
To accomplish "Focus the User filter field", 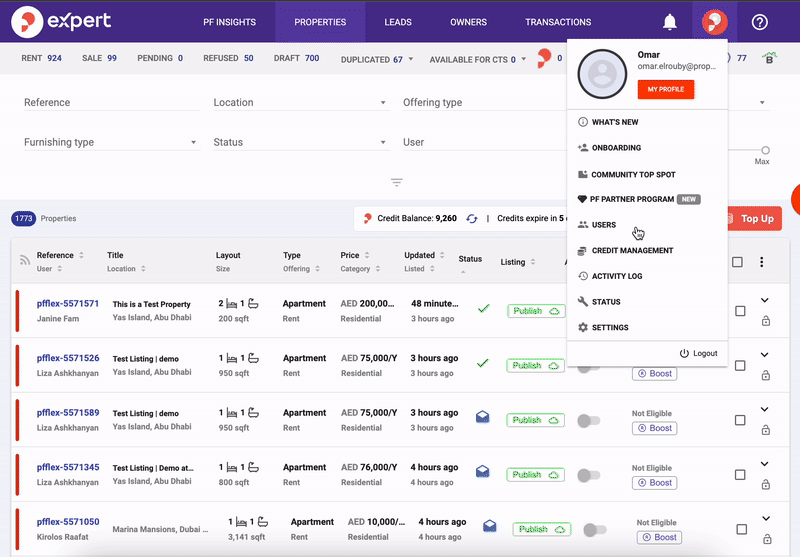I will (484, 142).
